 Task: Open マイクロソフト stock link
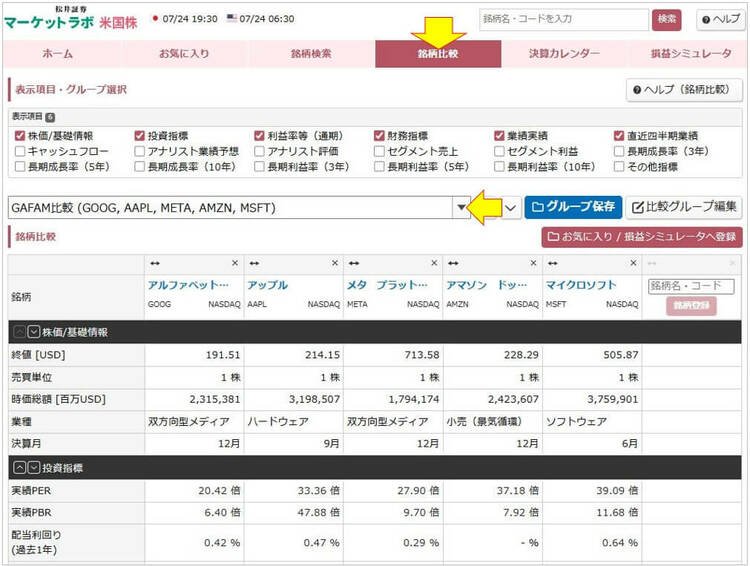pos(581,285)
